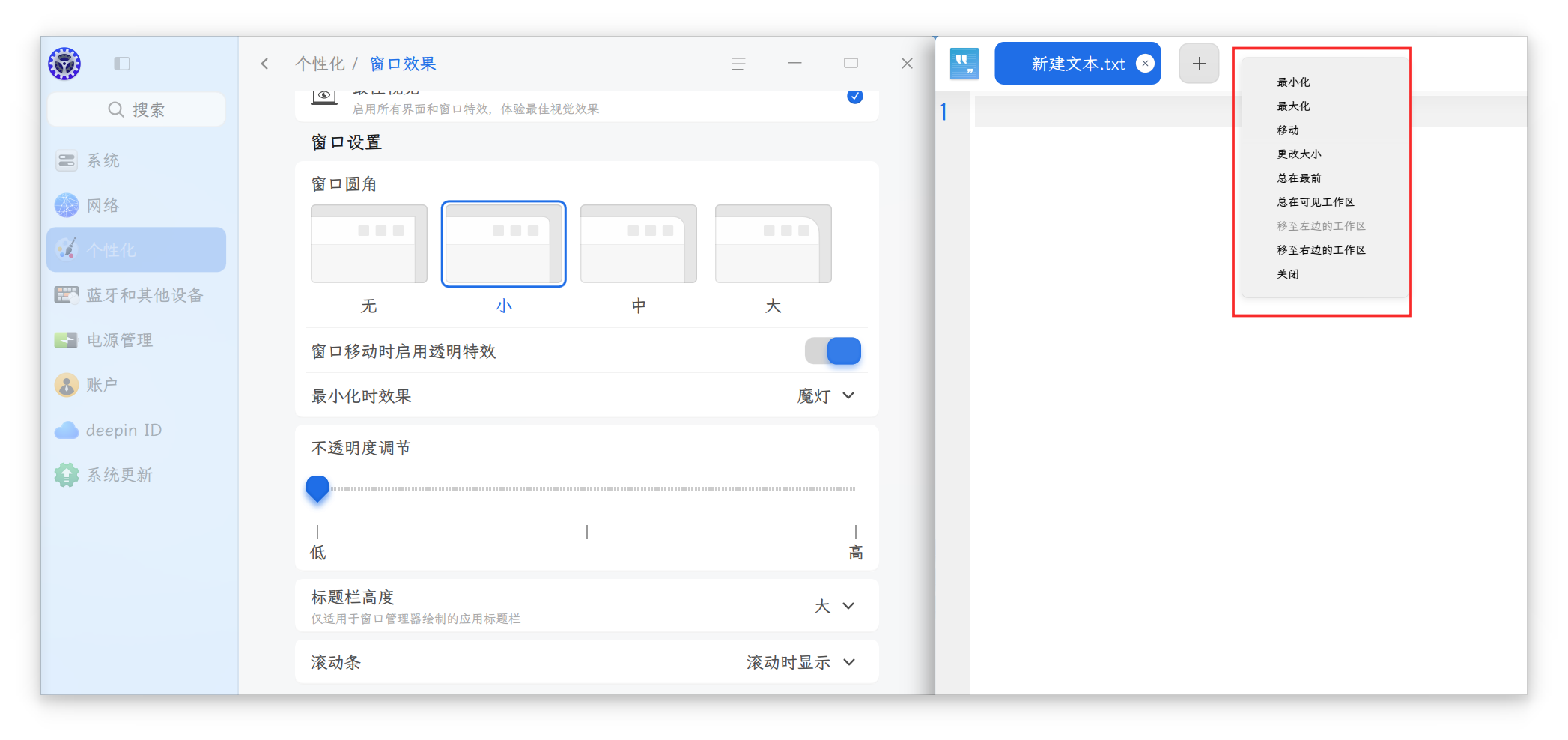Image resolution: width=1568 pixels, height=740 pixels.
Task: Choose 移动 from the context menu
Action: click(1325, 130)
